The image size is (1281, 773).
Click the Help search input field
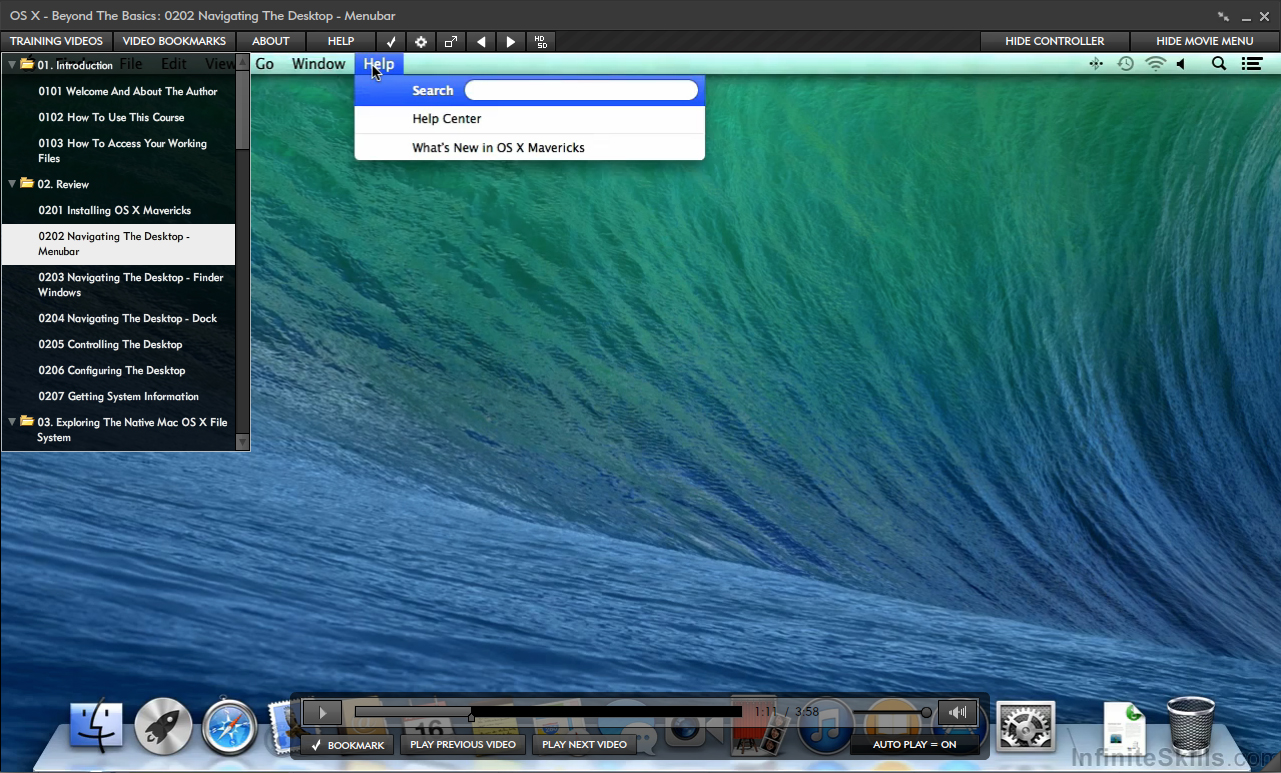pos(581,90)
